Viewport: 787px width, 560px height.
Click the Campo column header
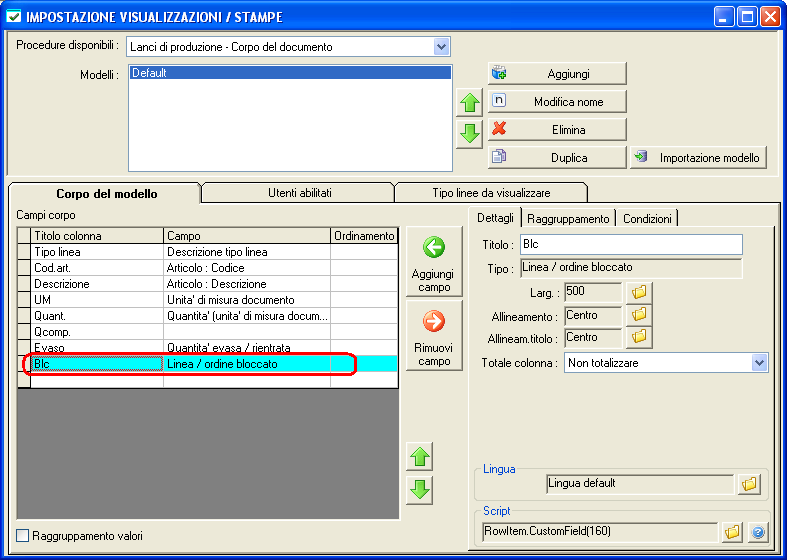247,236
